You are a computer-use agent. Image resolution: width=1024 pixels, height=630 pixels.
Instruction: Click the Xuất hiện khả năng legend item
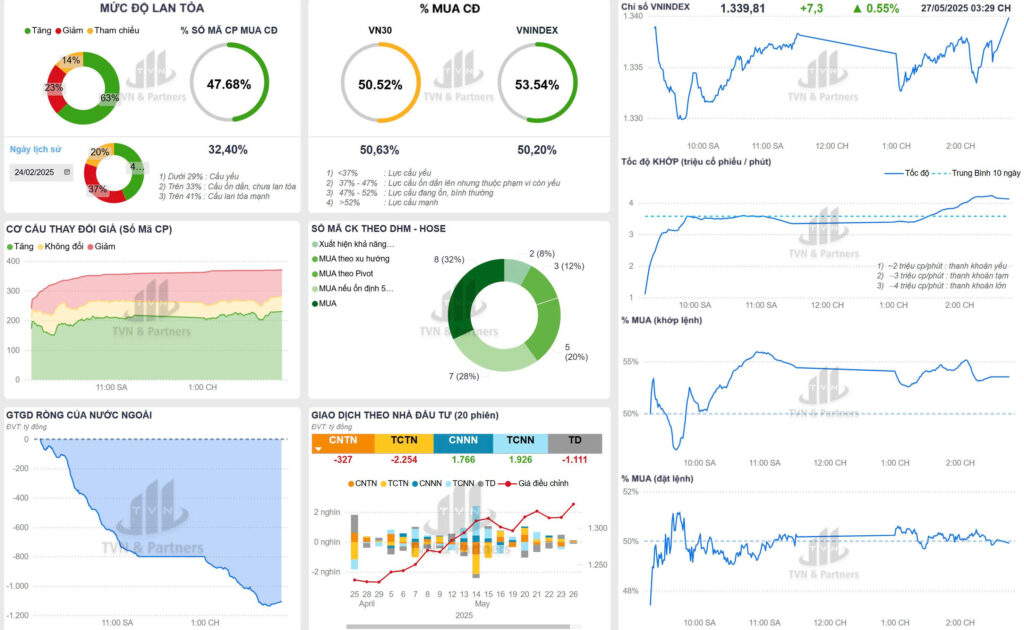point(353,244)
